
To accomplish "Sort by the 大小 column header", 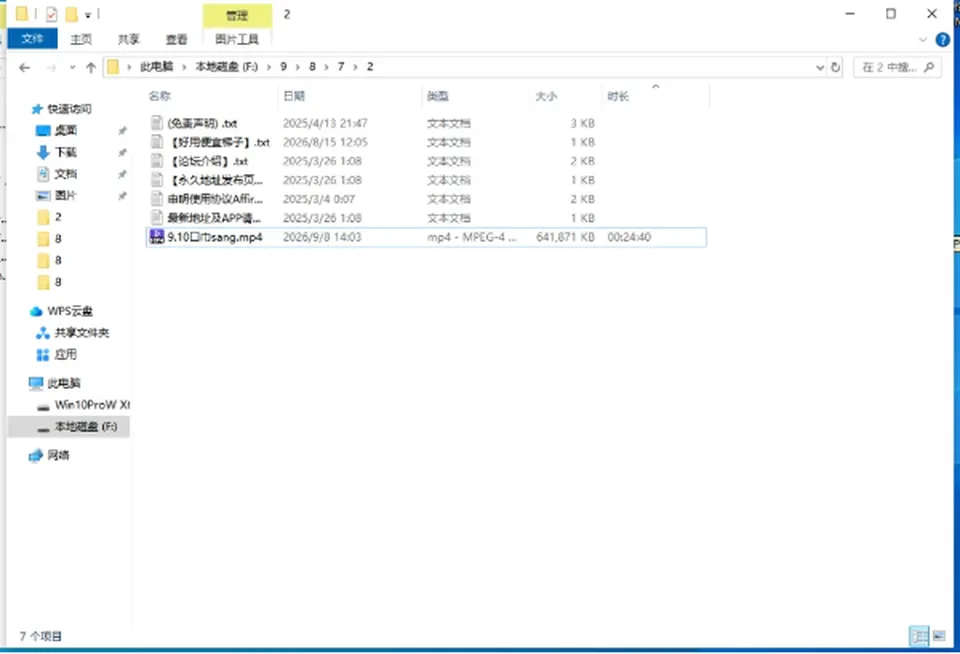I will pyautogui.click(x=546, y=96).
